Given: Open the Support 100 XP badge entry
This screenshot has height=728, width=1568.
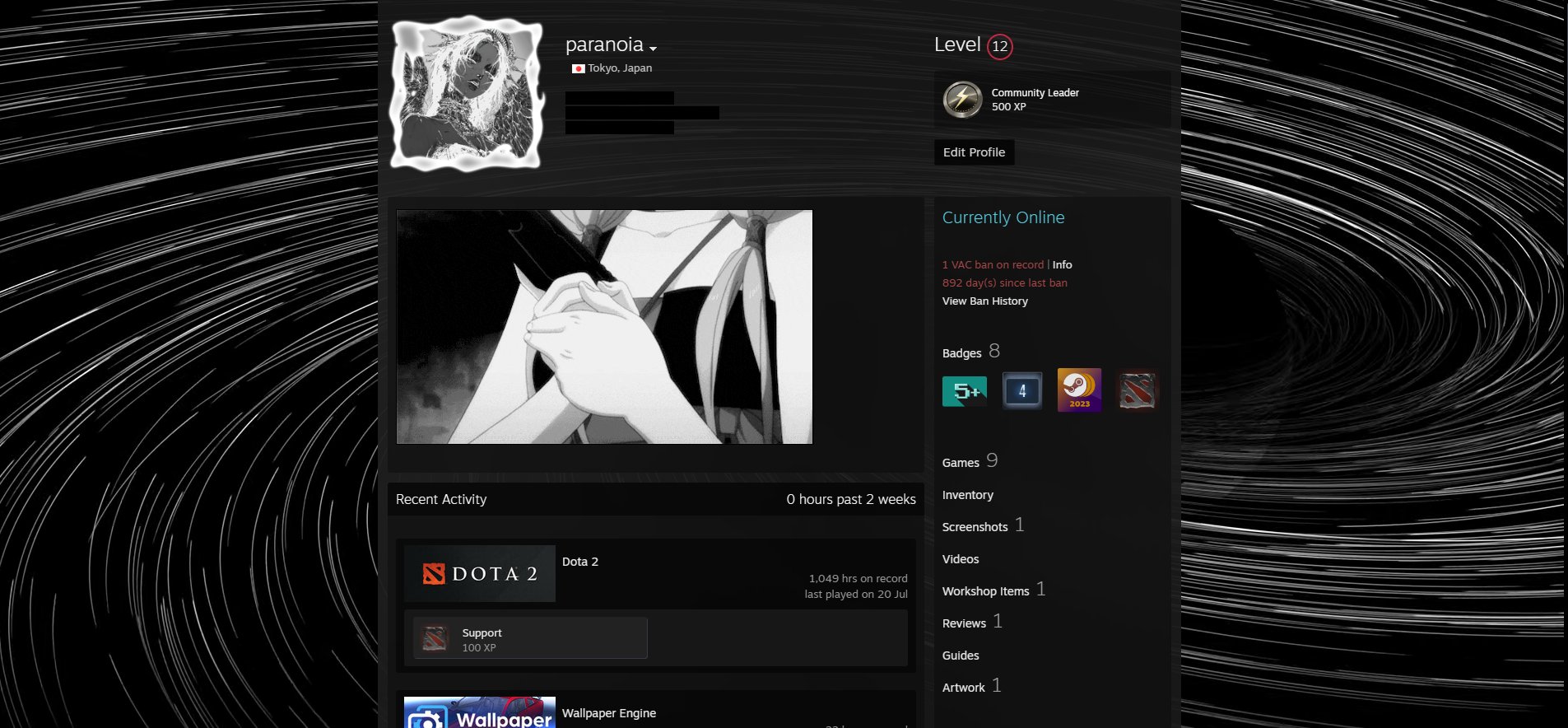Looking at the screenshot, I should [530, 638].
